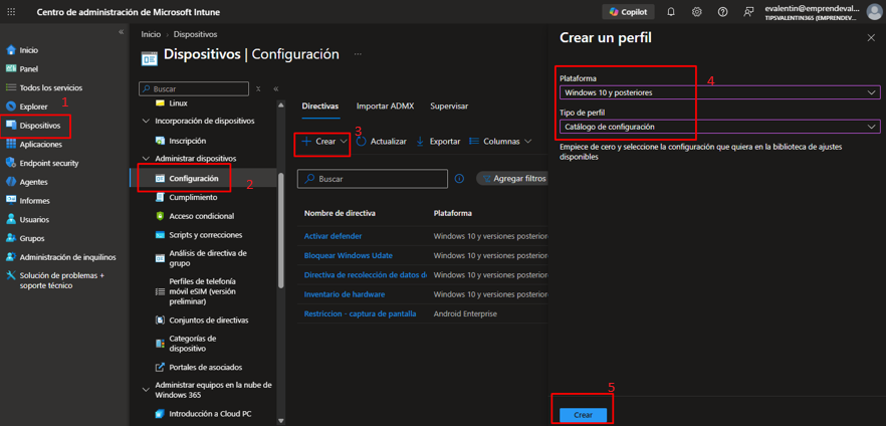886x426 pixels.
Task: Open Scripts y correcciones
Action: click(x=205, y=235)
